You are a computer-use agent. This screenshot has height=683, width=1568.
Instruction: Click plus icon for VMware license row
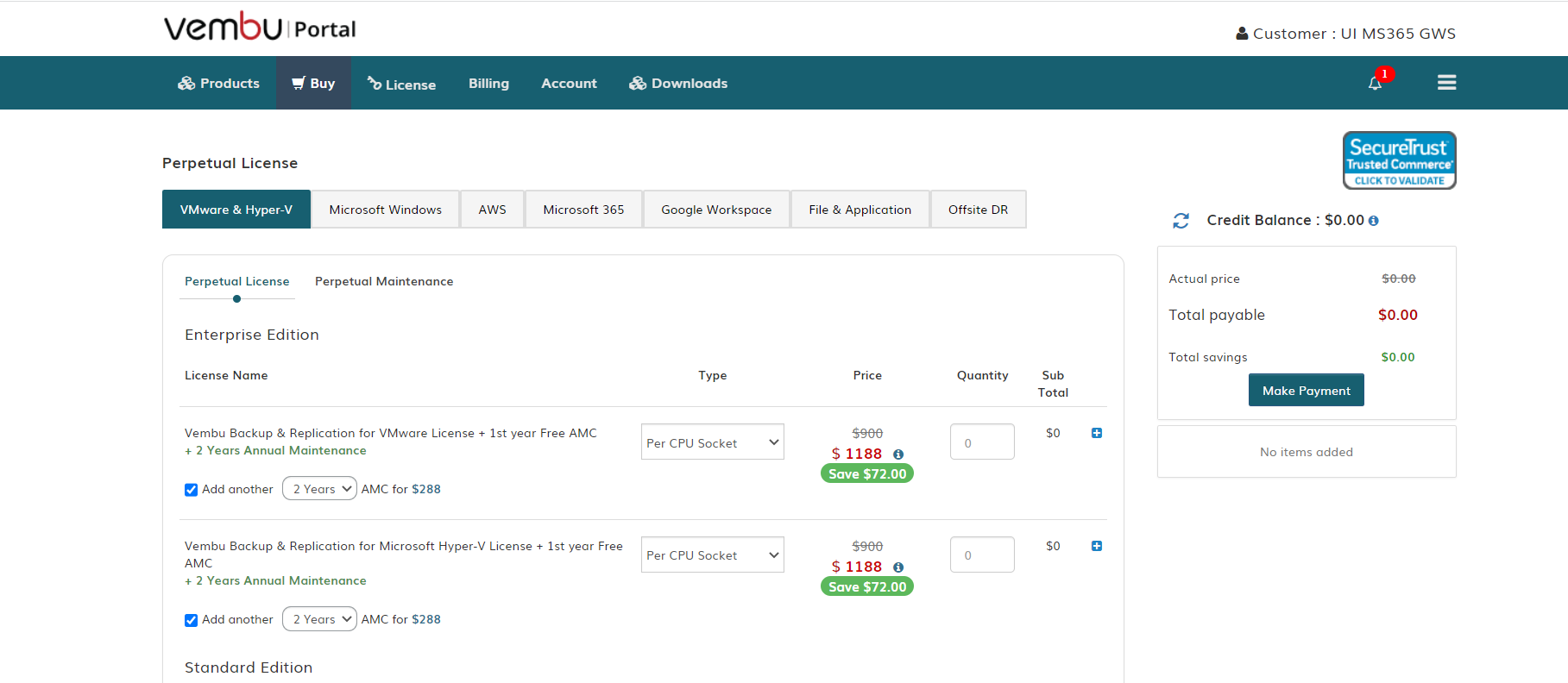[x=1097, y=433]
